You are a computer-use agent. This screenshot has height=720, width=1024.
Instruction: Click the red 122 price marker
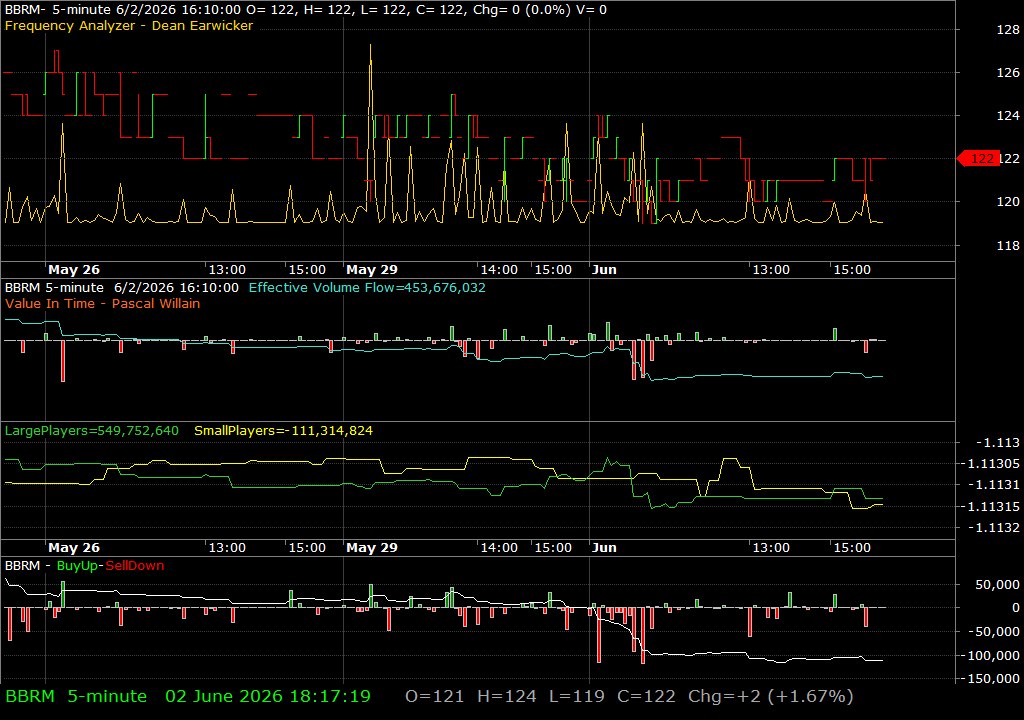pyautogui.click(x=978, y=158)
